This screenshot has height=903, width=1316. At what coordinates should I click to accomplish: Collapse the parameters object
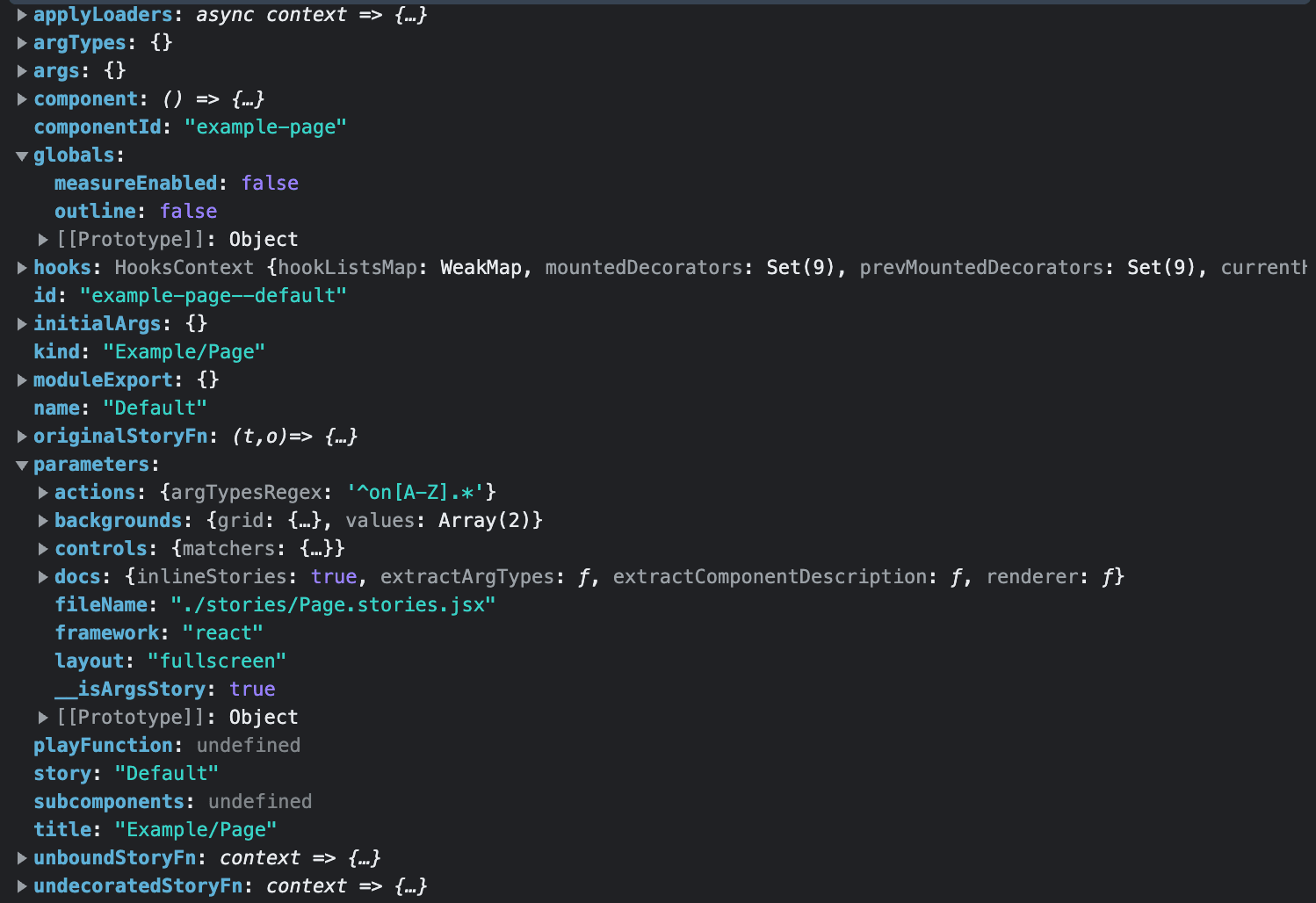coord(22,464)
